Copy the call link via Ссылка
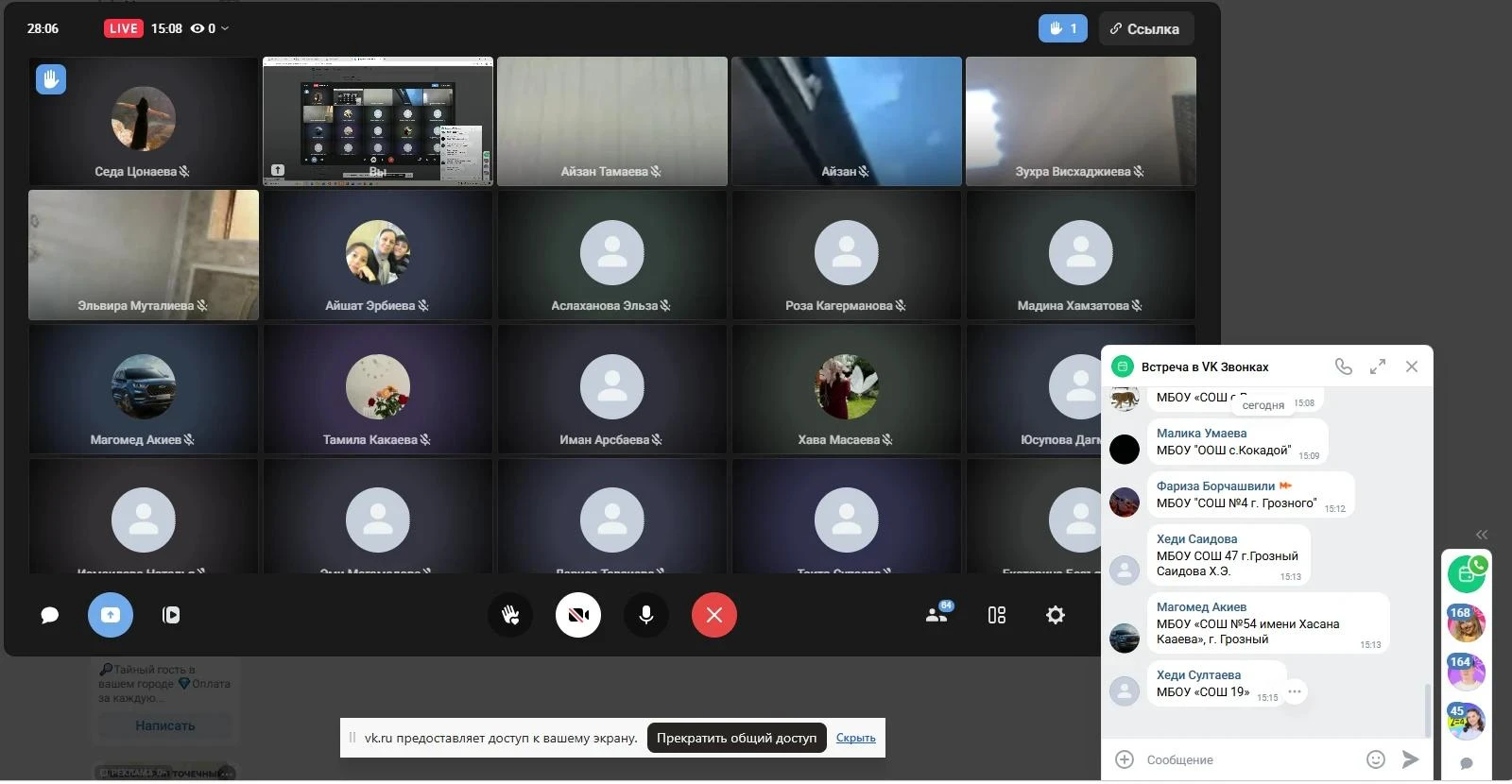The image size is (1512, 784). point(1144,28)
